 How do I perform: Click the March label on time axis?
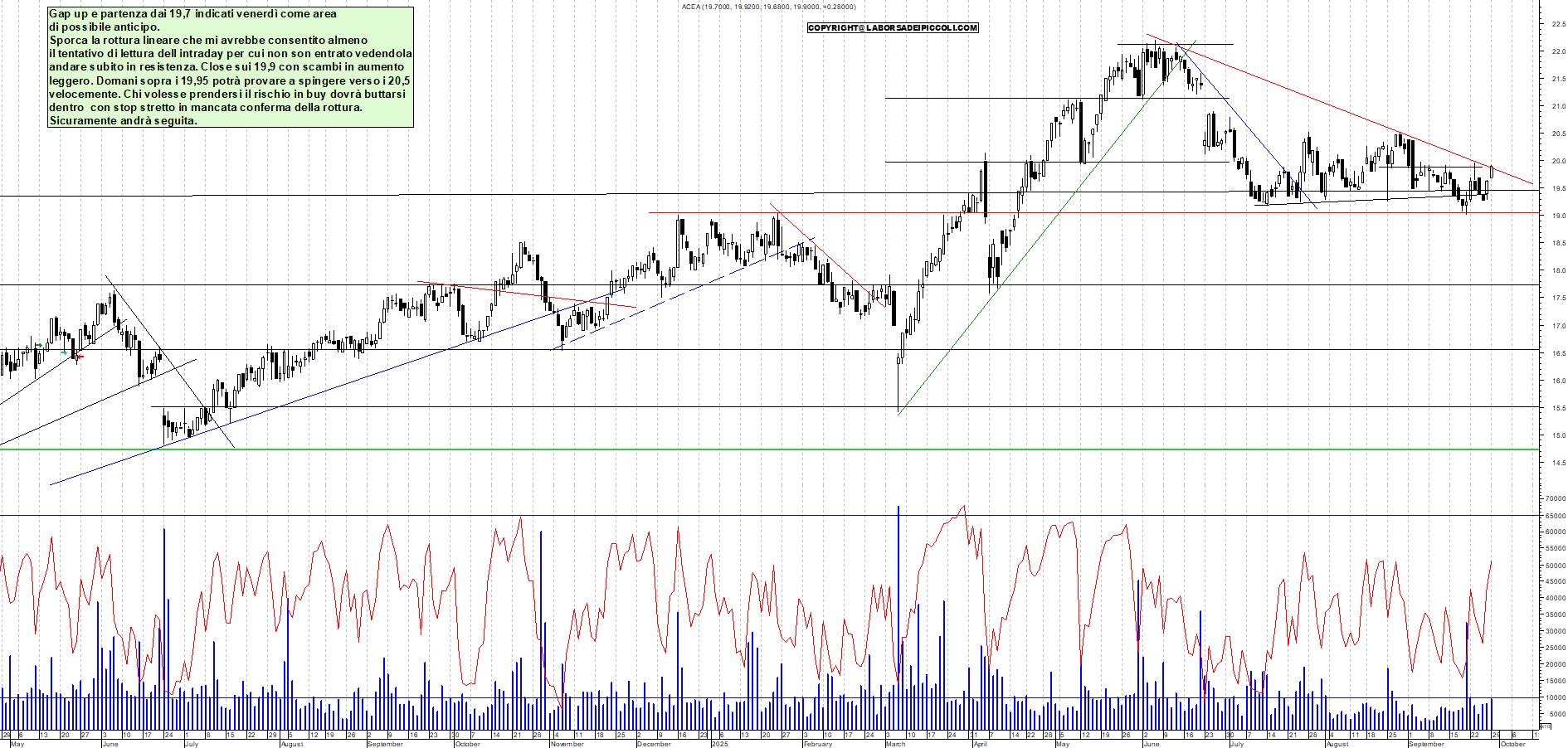[x=895, y=744]
